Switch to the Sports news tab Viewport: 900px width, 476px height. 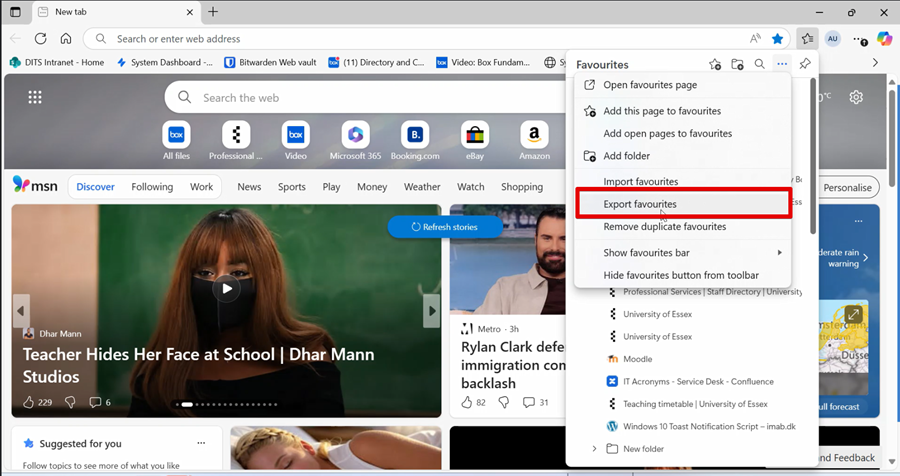(x=292, y=187)
